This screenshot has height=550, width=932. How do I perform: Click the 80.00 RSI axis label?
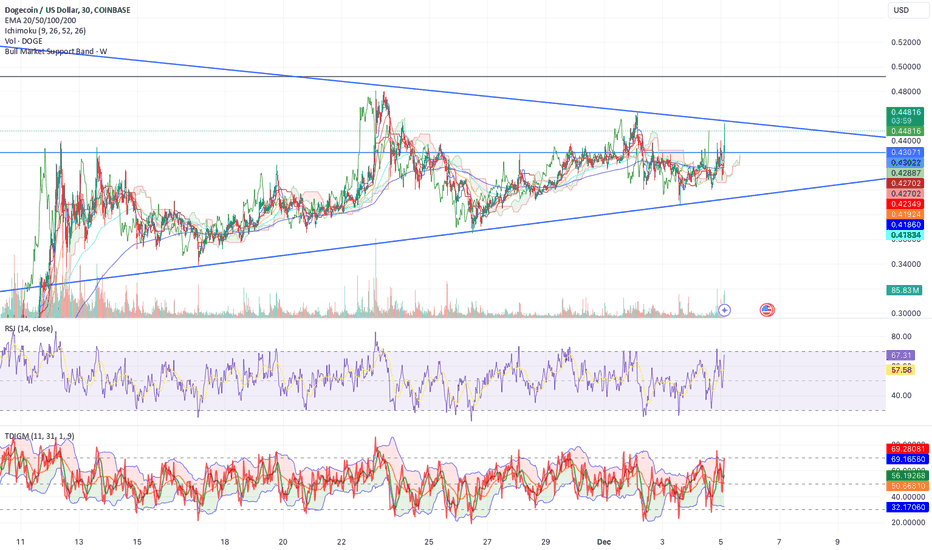click(x=901, y=336)
